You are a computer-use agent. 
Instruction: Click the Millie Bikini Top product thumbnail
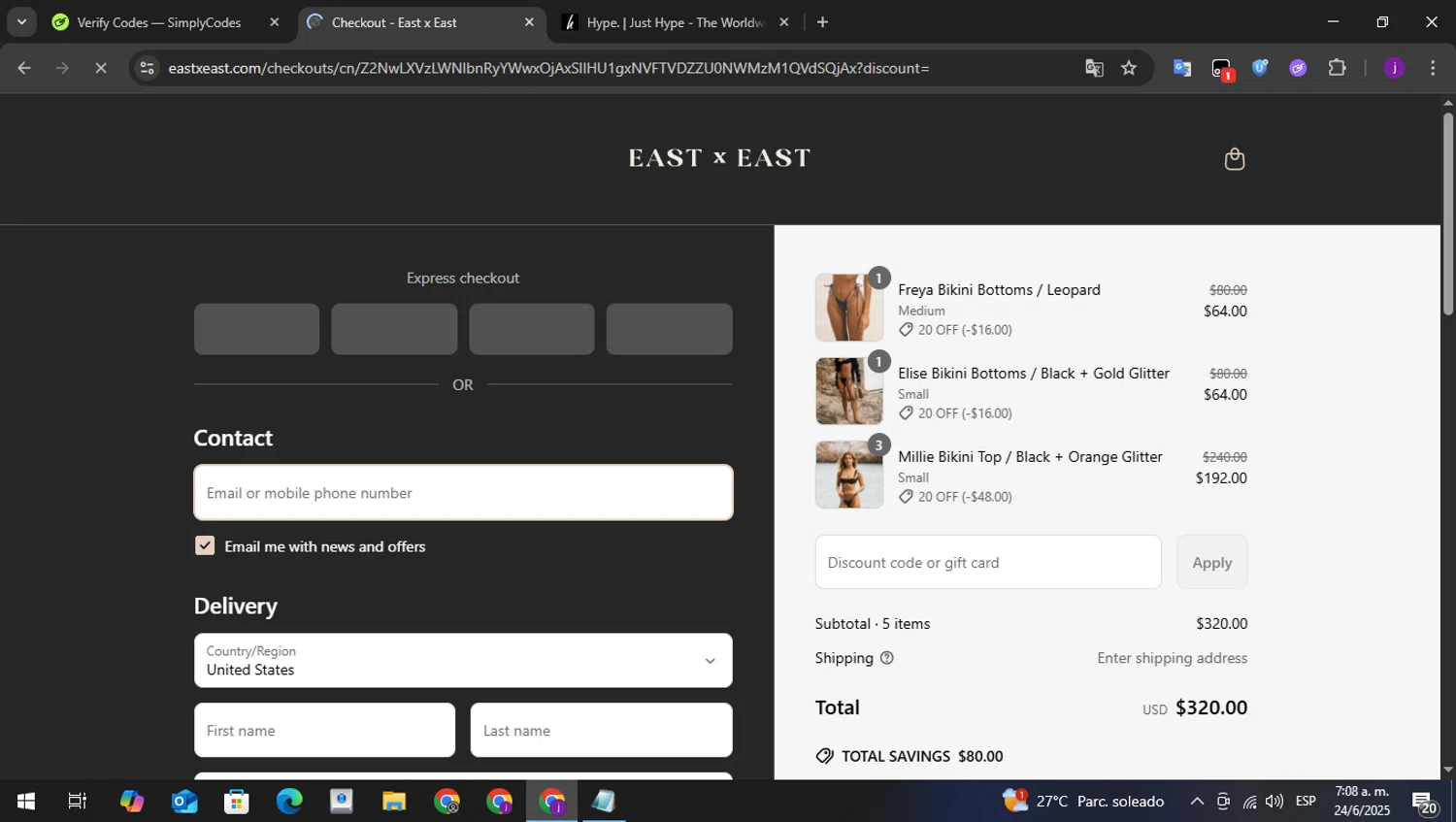tap(849, 475)
